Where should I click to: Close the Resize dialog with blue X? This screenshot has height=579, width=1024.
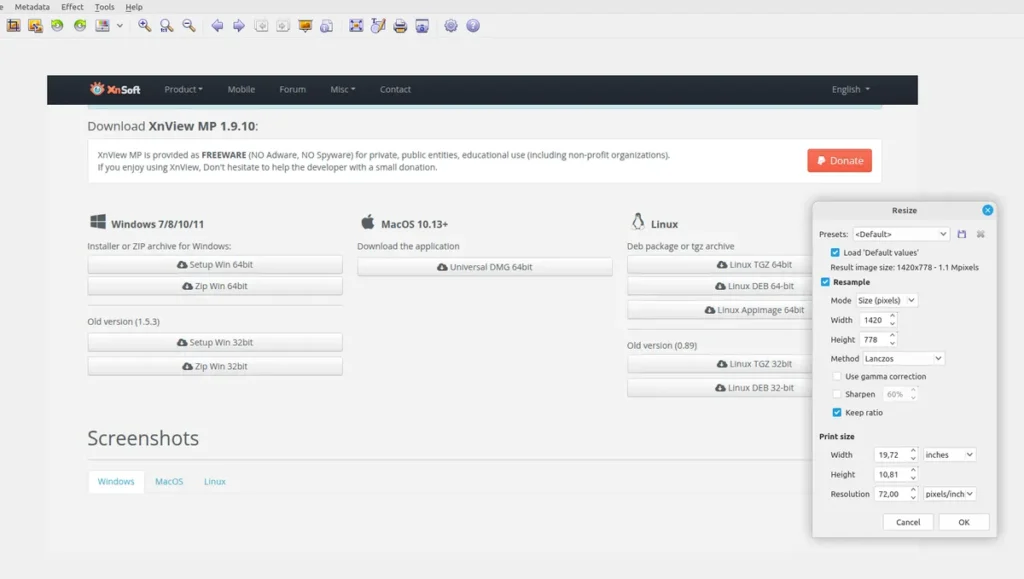click(x=987, y=210)
